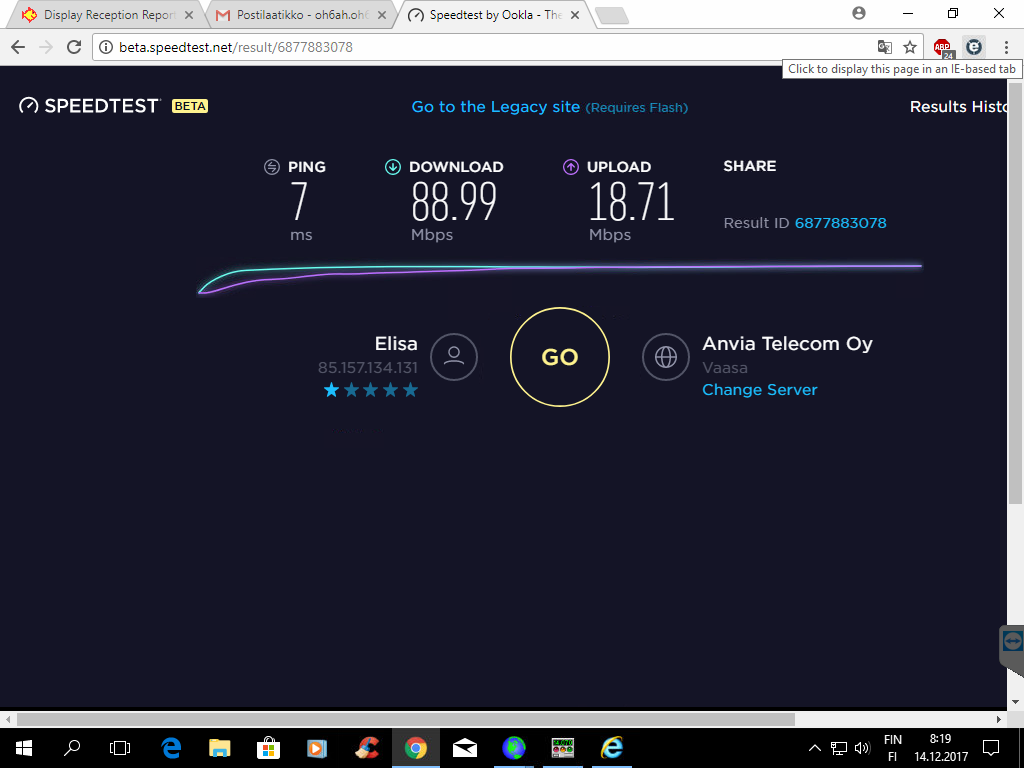The height and width of the screenshot is (768, 1024).
Task: Rate Elisa with the five-star rating
Action: [370, 391]
